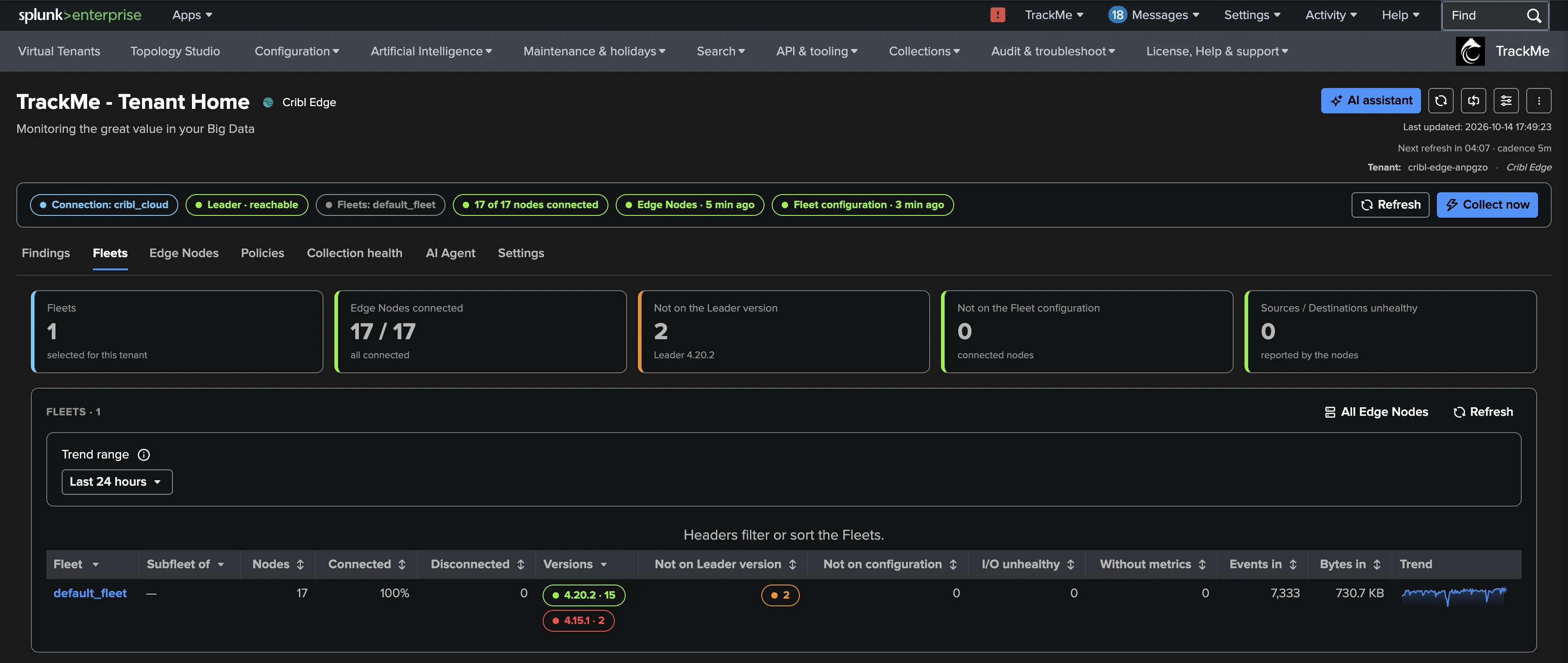Click the AI assistant button
The image size is (1568, 663).
pyautogui.click(x=1371, y=100)
